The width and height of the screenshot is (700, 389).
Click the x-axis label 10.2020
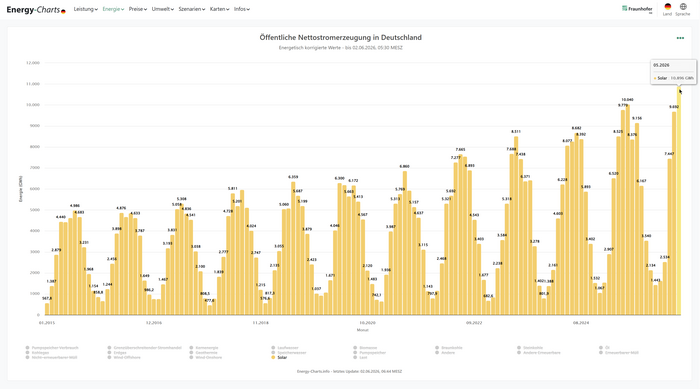pyautogui.click(x=367, y=322)
